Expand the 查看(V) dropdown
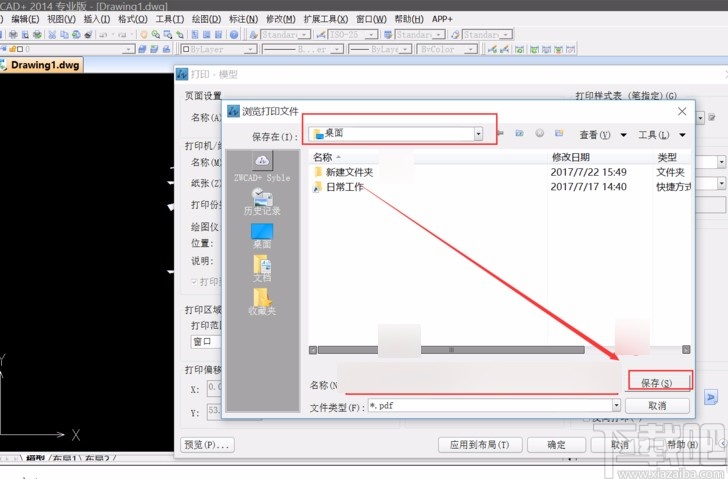Screen dimensions: 728x479 click(624, 135)
